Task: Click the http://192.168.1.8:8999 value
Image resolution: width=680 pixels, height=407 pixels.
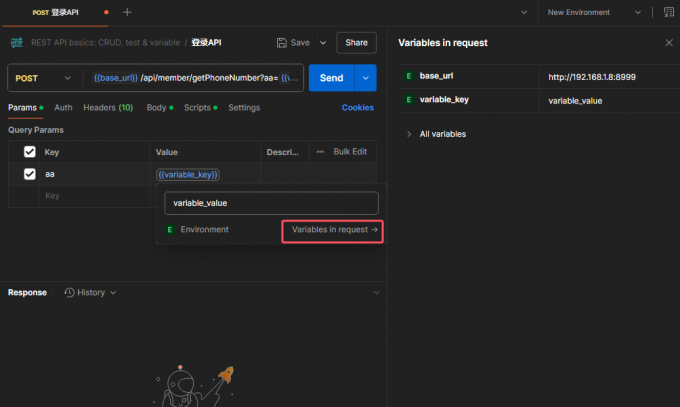Action: point(592,77)
